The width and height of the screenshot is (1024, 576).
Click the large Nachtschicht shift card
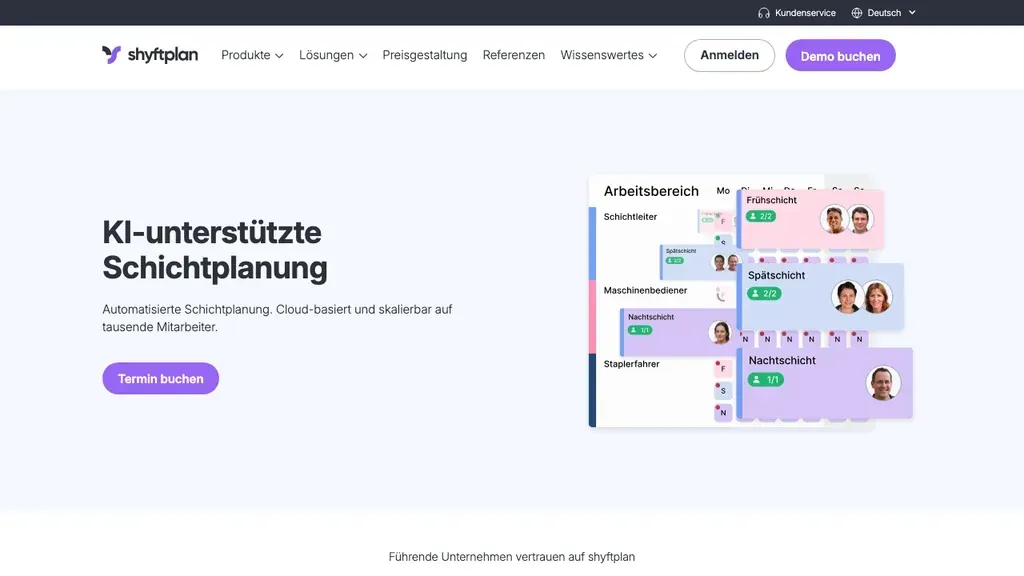[x=824, y=383]
